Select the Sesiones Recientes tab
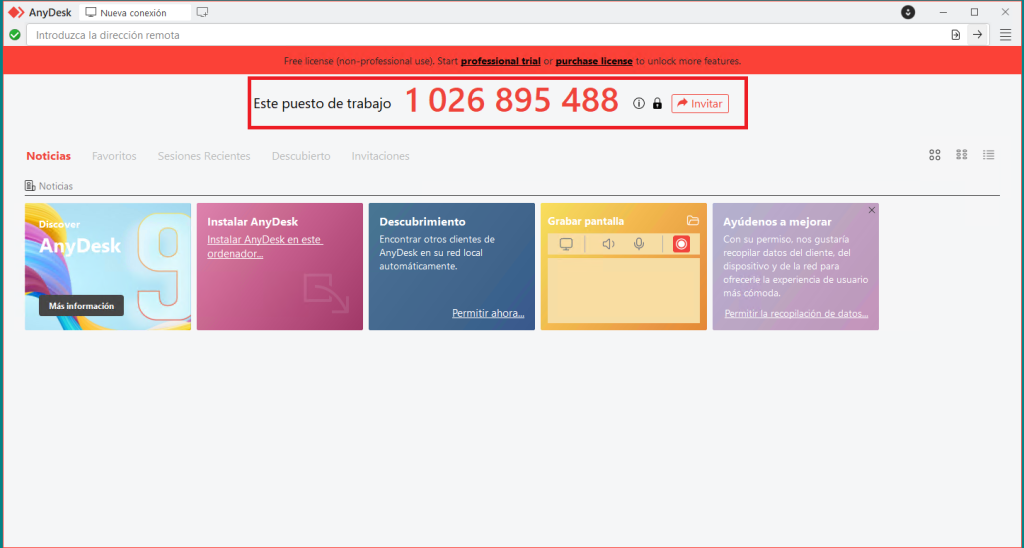 204,156
